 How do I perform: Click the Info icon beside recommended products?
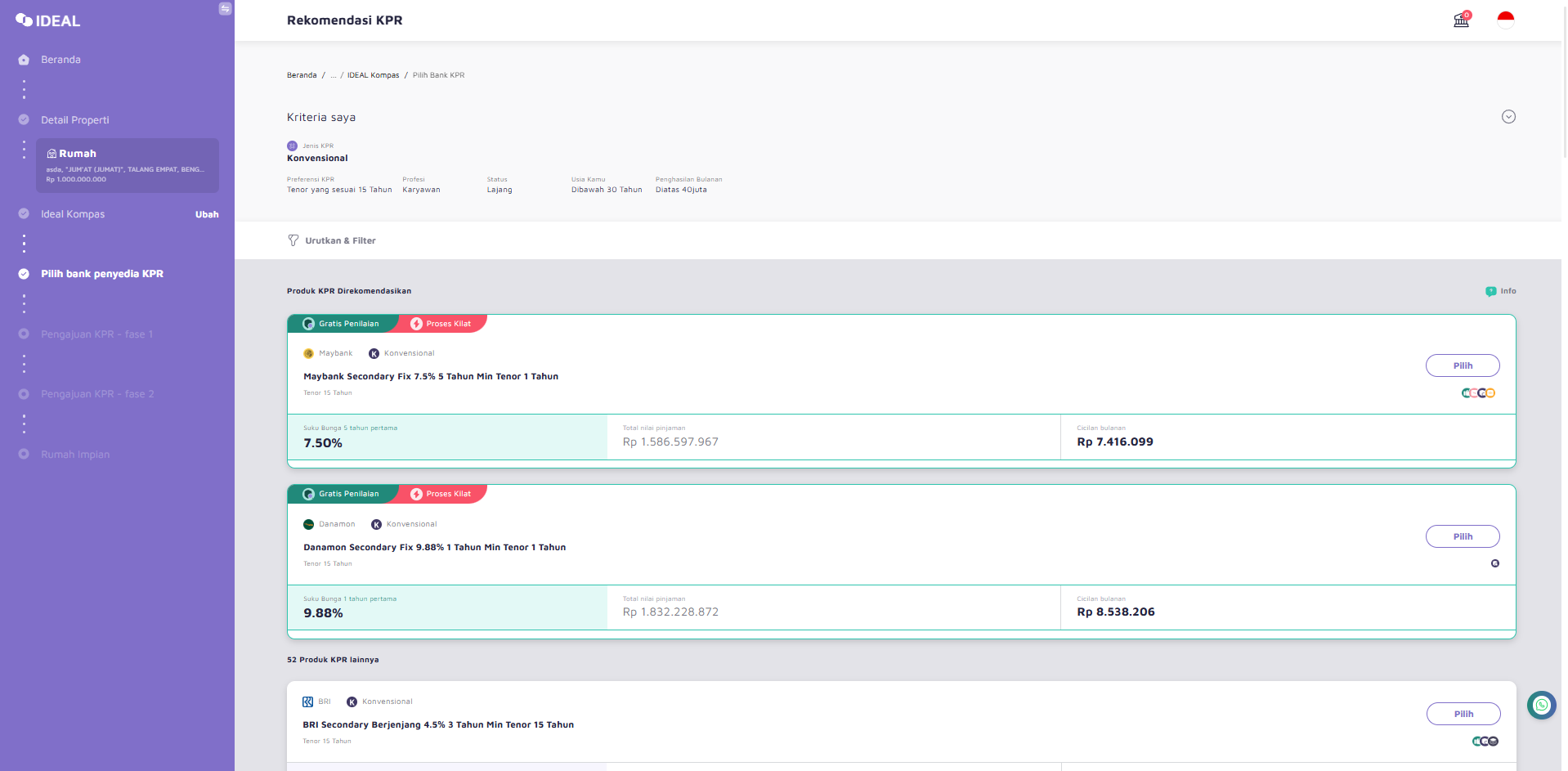1490,291
